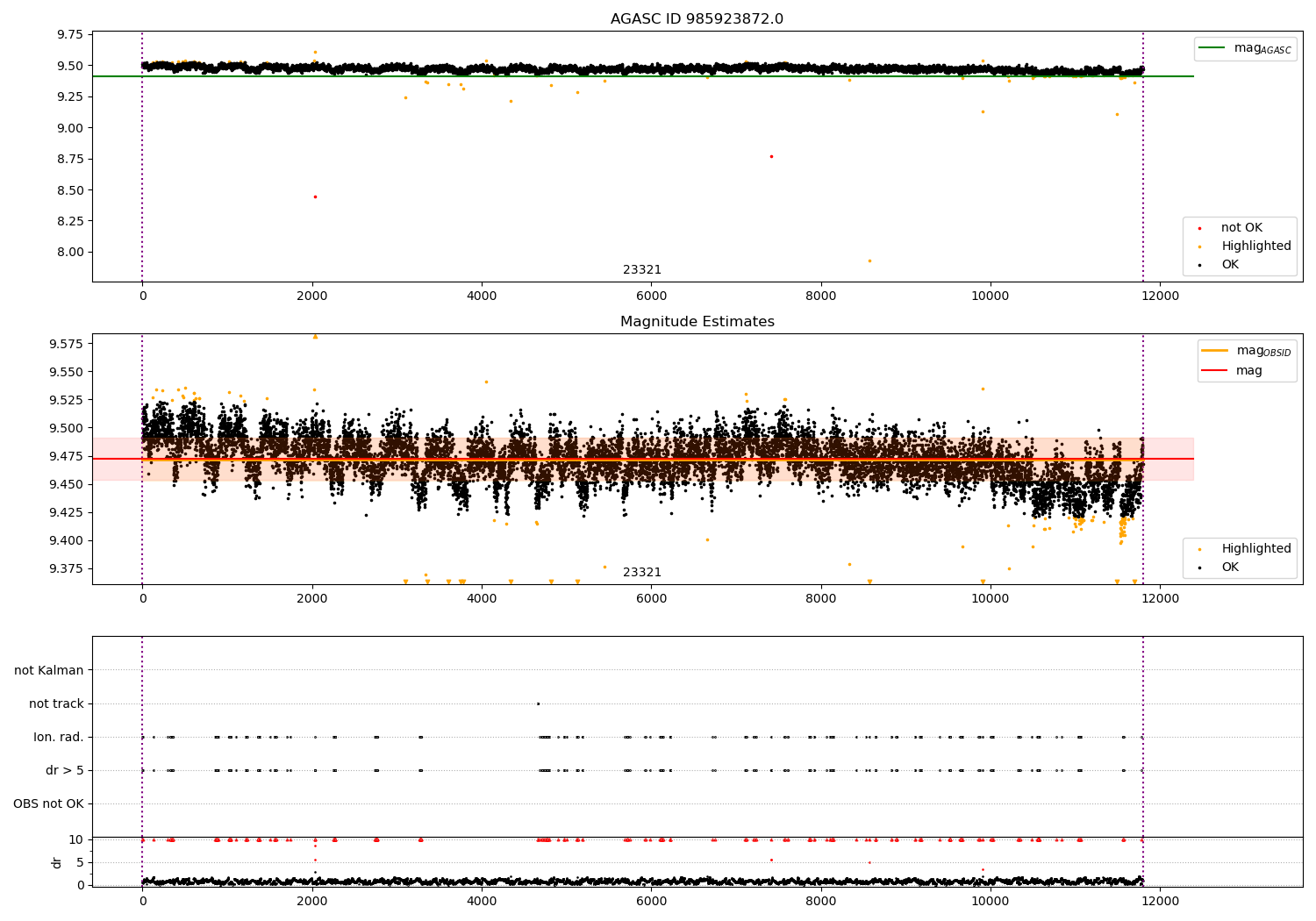Select the "not OK" red legend entry
Viewport: 1316px width, 921px height.
[x=1240, y=228]
